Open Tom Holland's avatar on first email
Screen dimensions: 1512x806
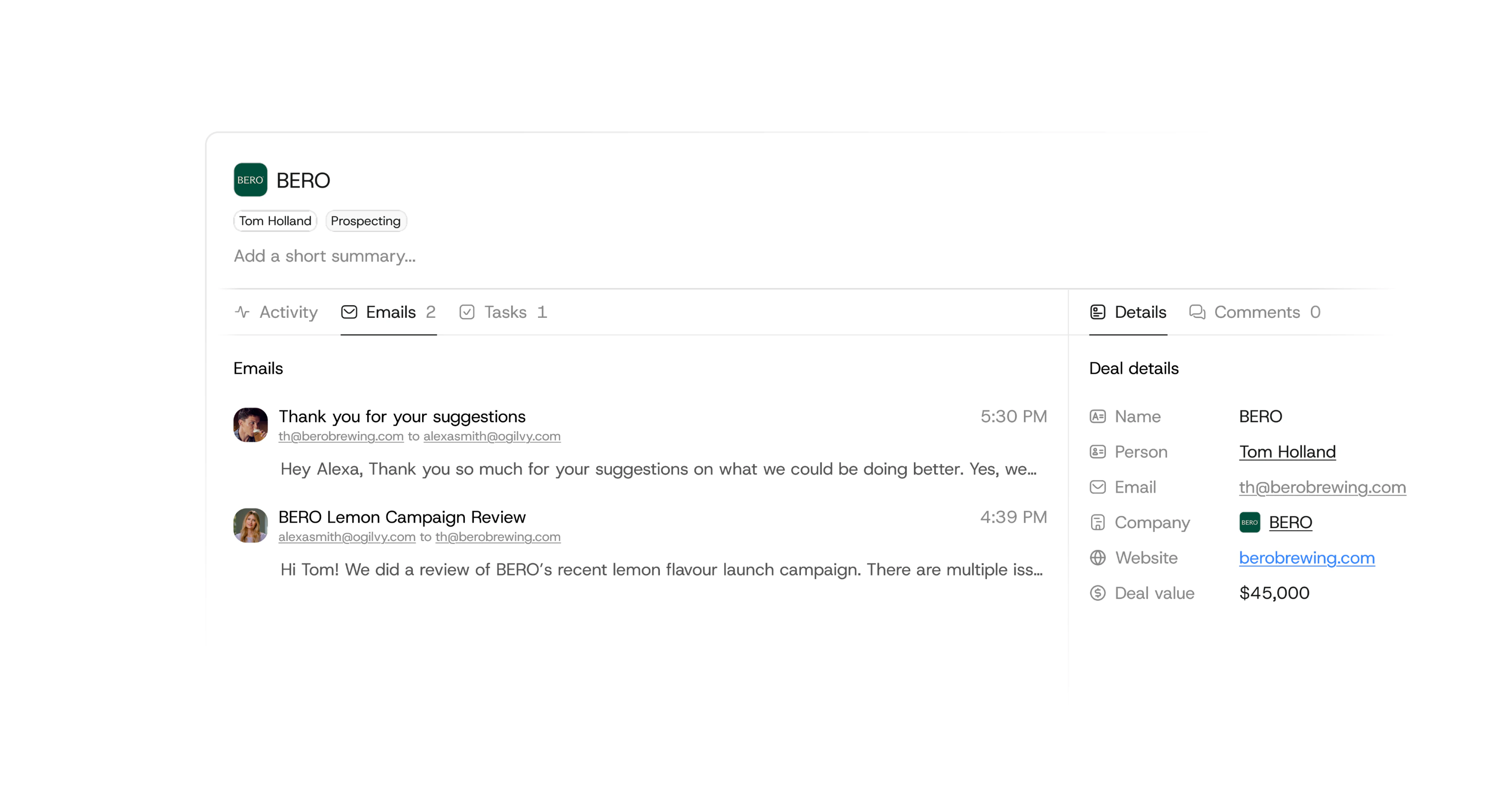(x=251, y=425)
